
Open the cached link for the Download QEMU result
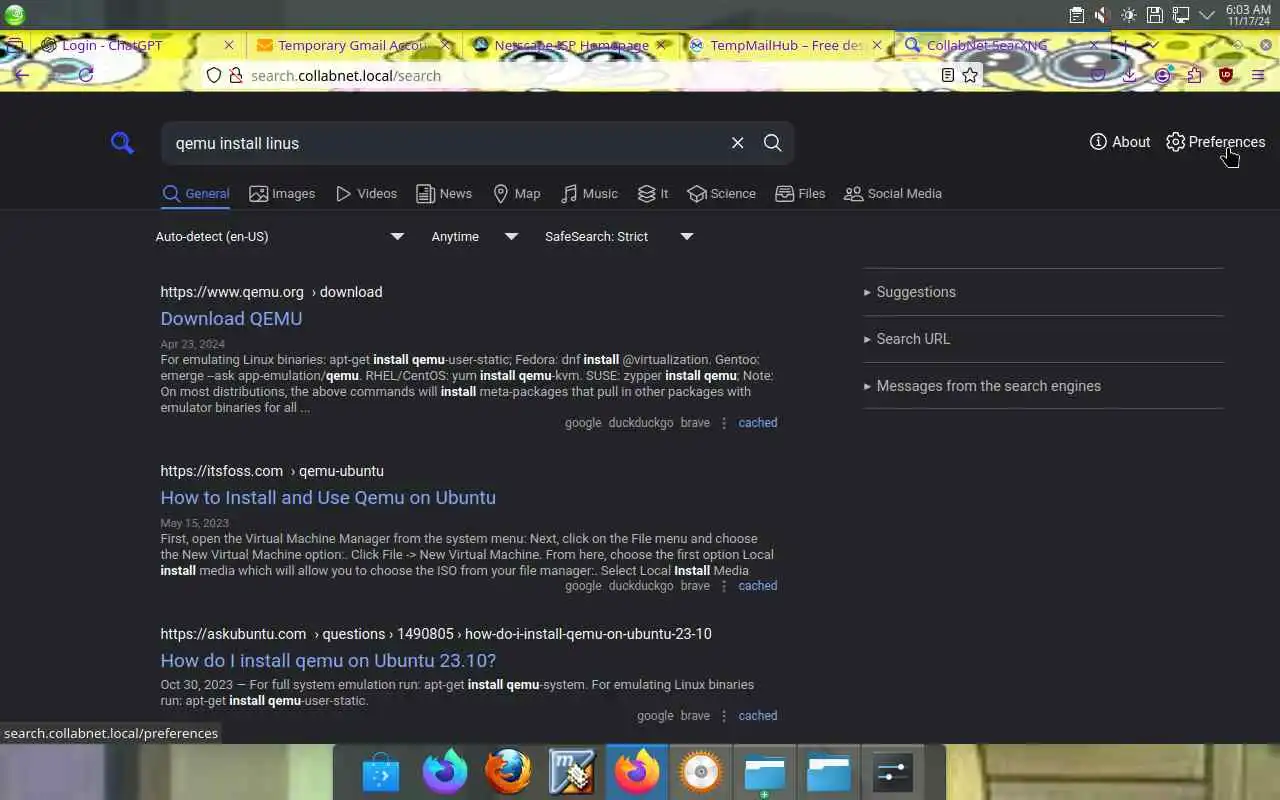[x=757, y=423]
